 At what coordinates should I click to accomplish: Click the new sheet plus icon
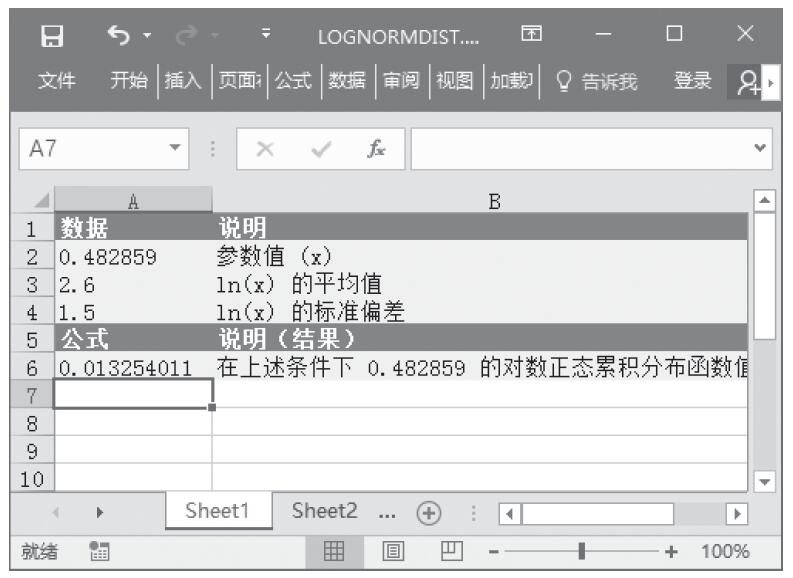[x=429, y=512]
